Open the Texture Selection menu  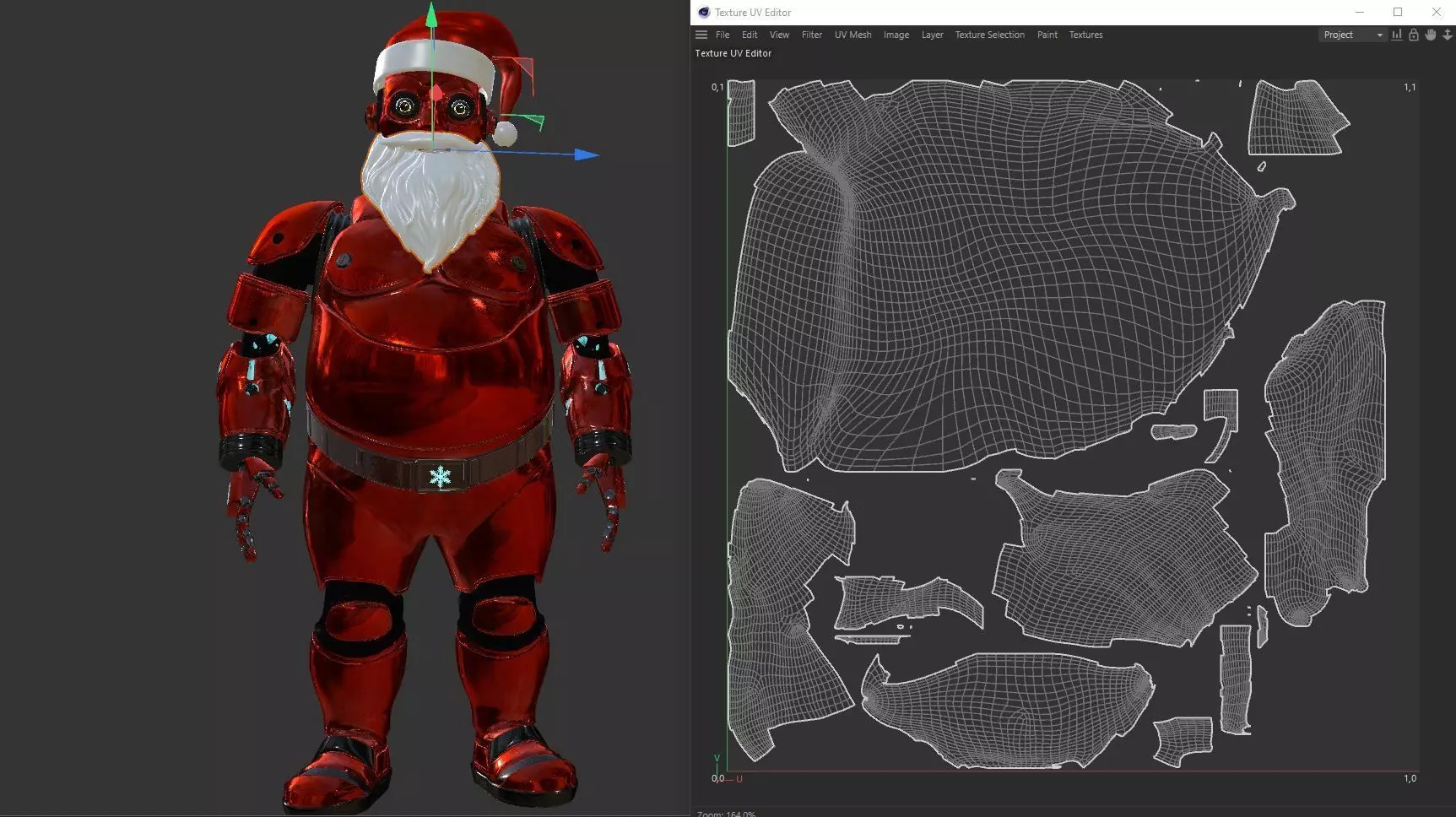[x=990, y=35]
